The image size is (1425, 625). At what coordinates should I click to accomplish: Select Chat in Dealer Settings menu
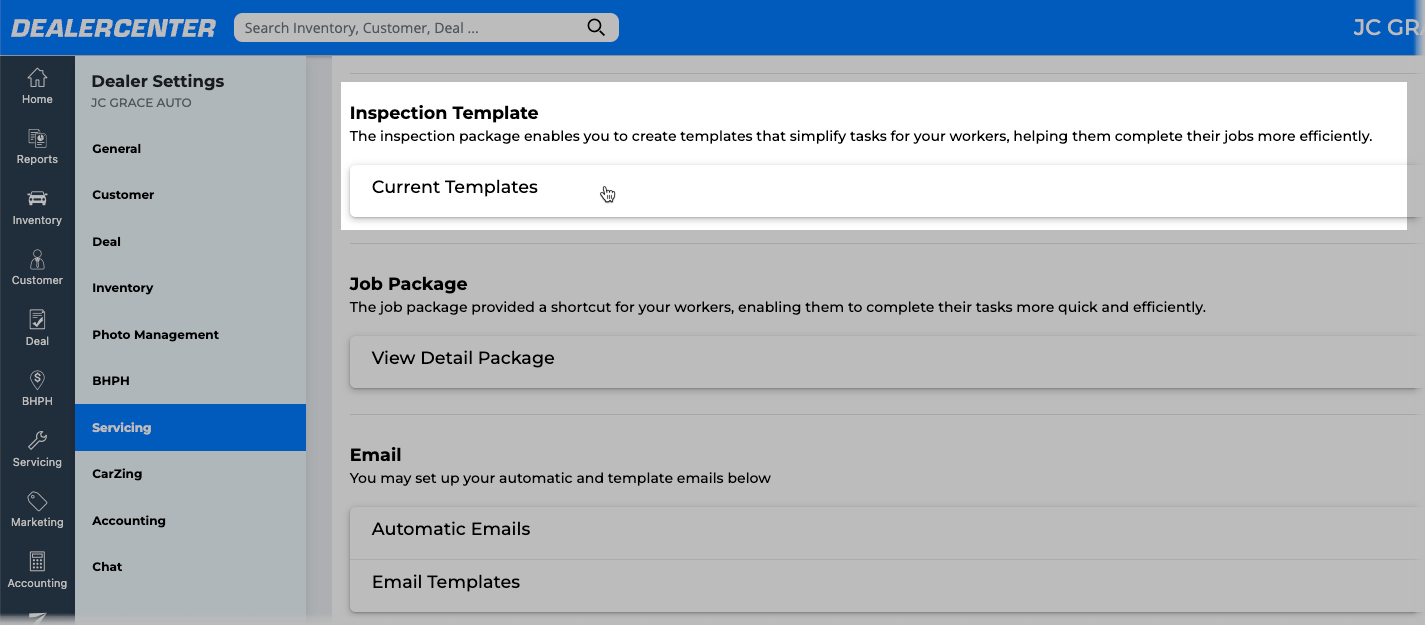(190, 567)
